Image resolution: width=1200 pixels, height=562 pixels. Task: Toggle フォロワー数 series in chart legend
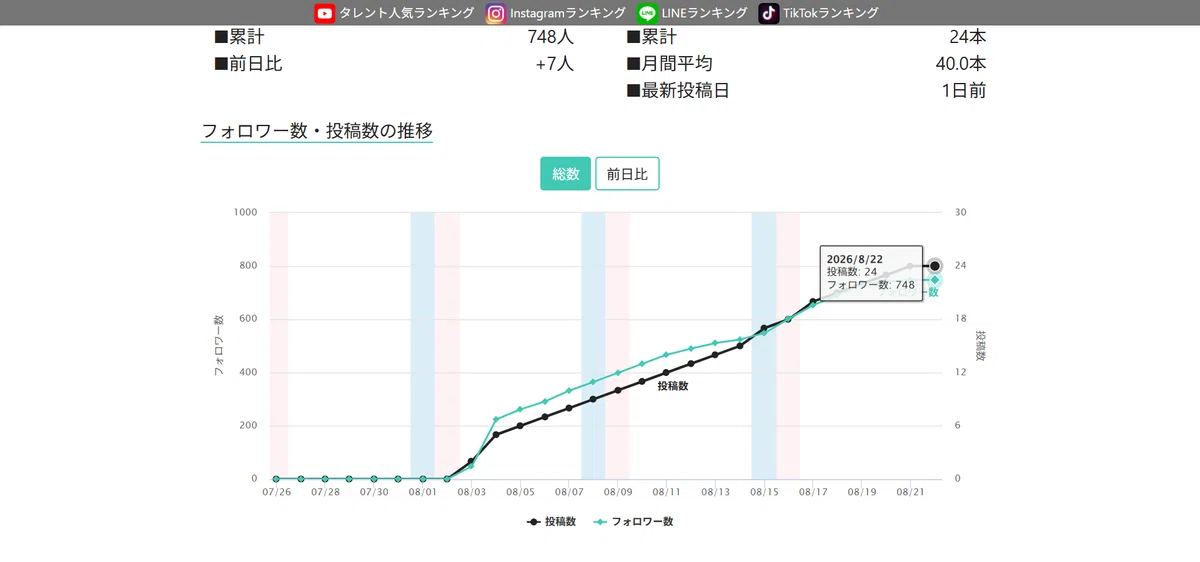click(634, 522)
